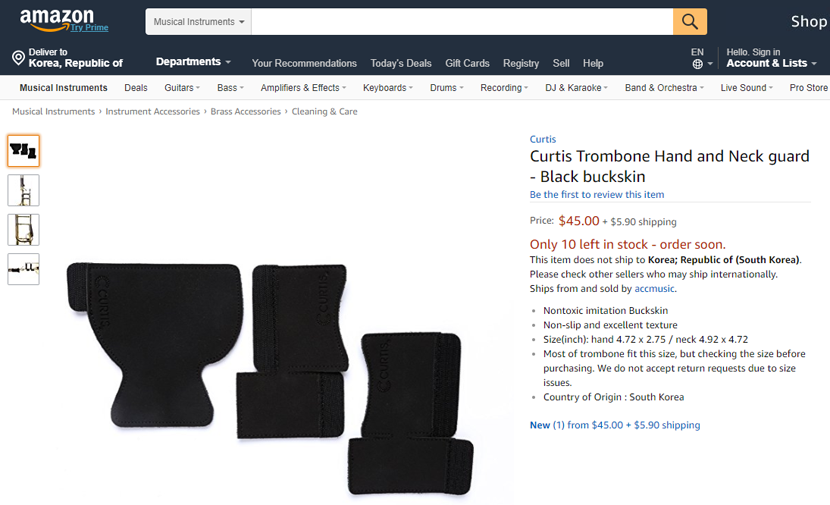Click into the search input field
This screenshot has height=505, width=830.
click(462, 22)
